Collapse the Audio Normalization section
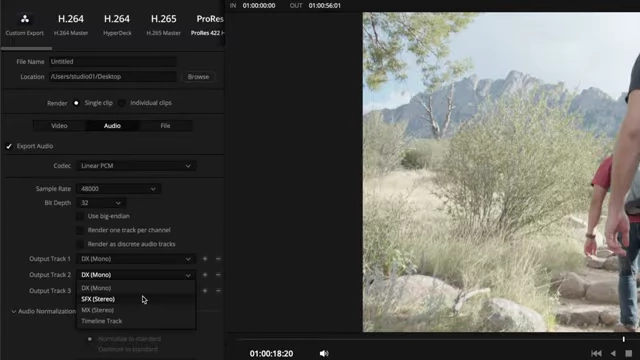The width and height of the screenshot is (640, 360). pyautogui.click(x=13, y=311)
